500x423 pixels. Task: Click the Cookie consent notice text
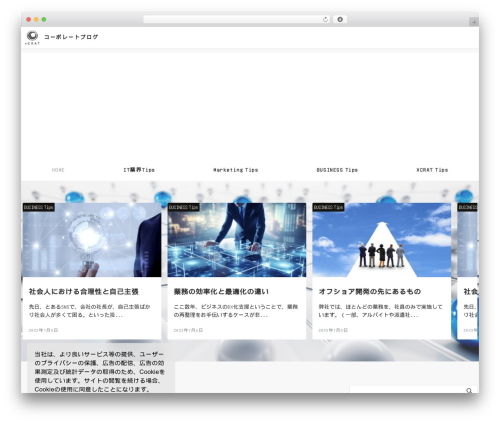point(100,372)
